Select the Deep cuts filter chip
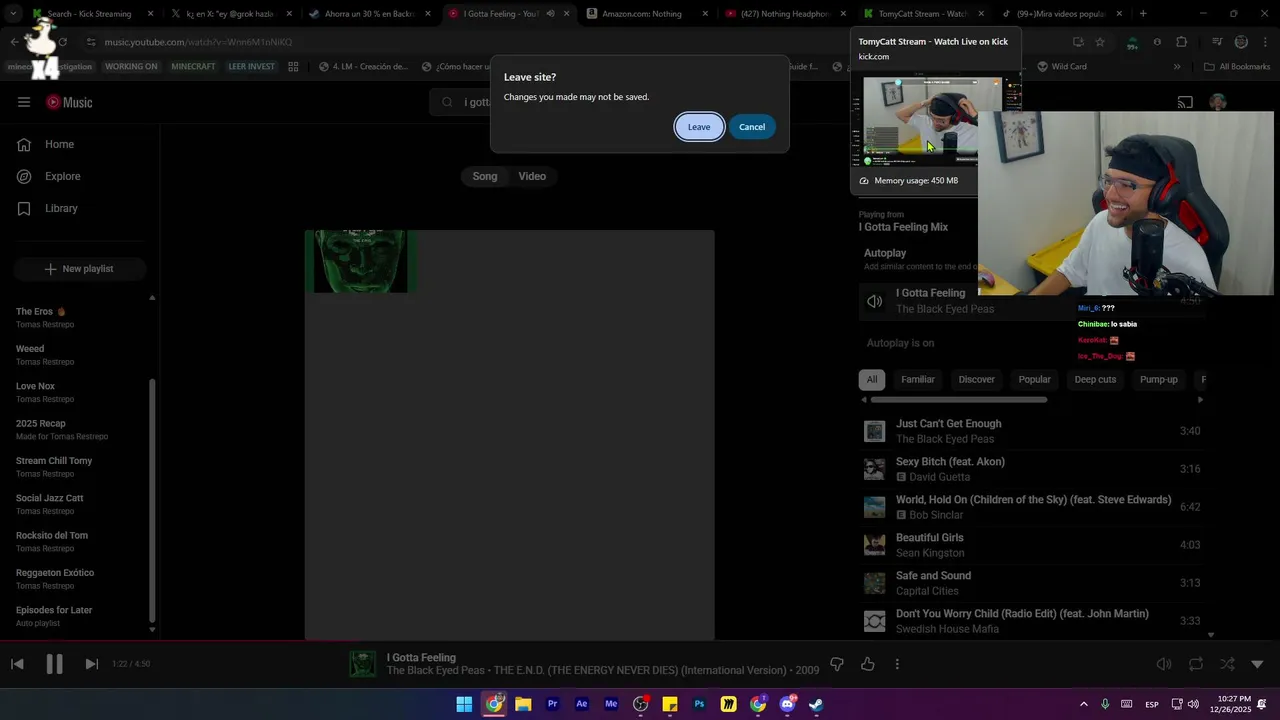 click(x=1095, y=380)
